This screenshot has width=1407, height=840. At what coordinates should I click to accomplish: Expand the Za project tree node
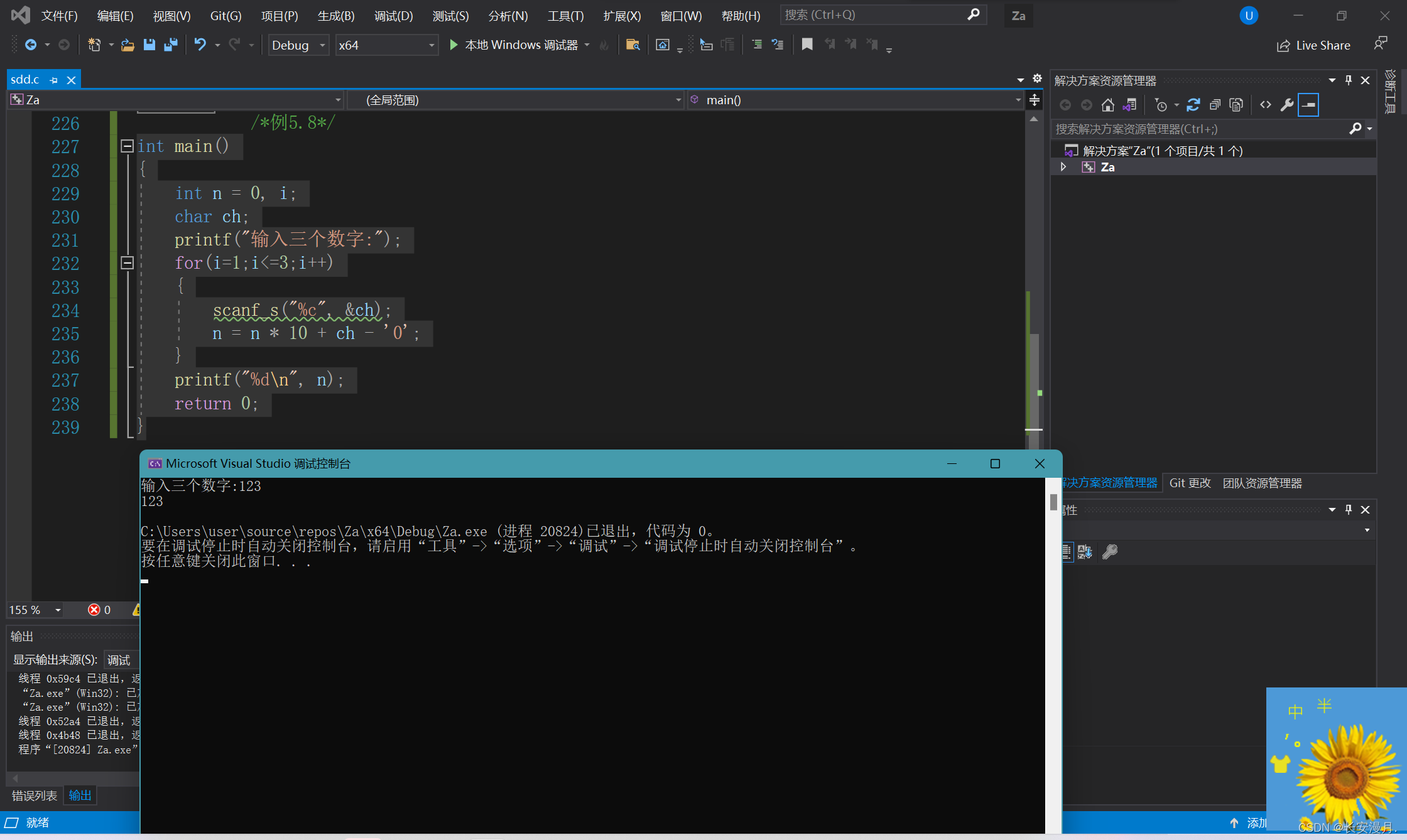(x=1063, y=167)
